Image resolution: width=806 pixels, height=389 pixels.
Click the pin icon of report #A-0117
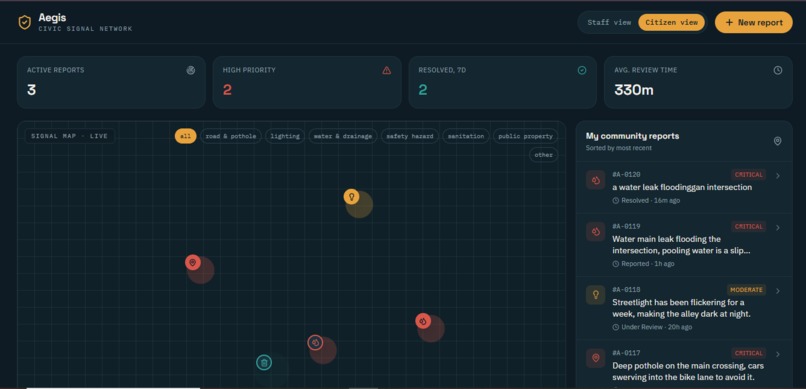(x=596, y=358)
